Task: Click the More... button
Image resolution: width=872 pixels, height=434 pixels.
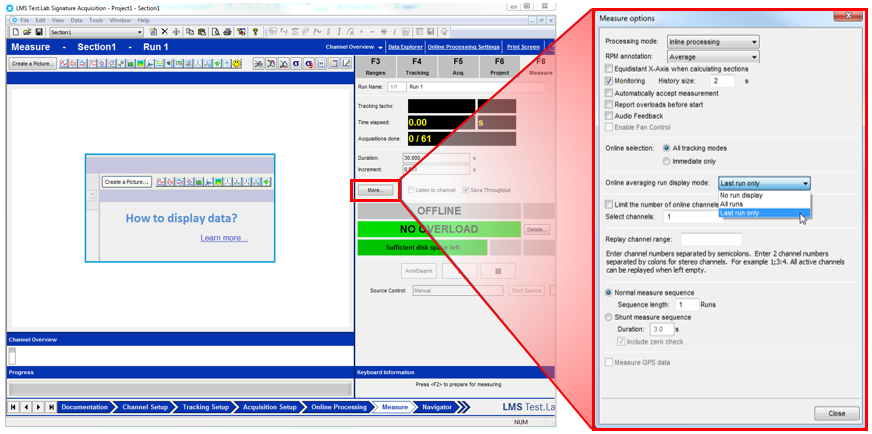Action: (375, 190)
